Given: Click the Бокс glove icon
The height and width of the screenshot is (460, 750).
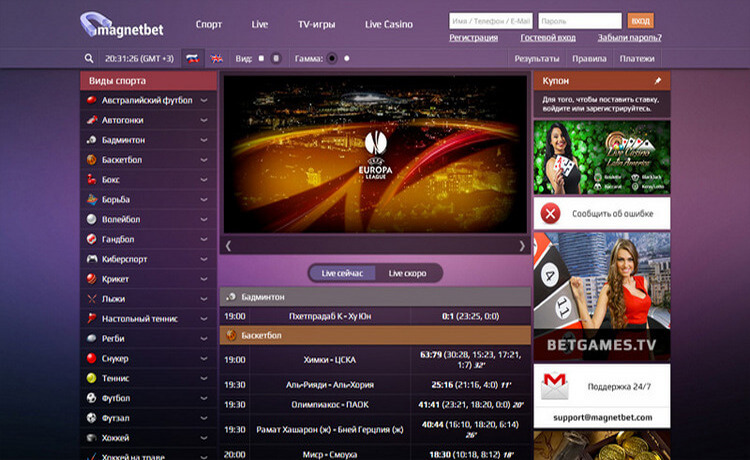Looking at the screenshot, I should click(91, 180).
